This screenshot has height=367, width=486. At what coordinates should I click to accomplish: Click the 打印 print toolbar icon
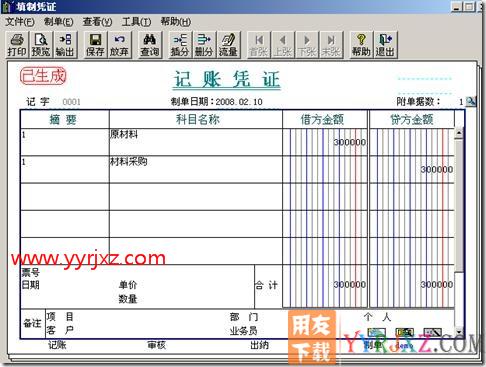pyautogui.click(x=17, y=45)
